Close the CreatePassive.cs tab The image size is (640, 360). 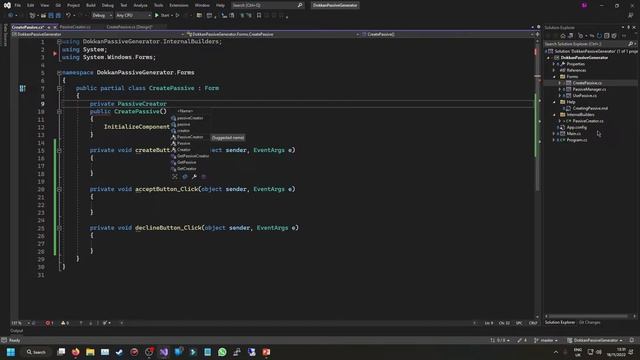point(55,27)
